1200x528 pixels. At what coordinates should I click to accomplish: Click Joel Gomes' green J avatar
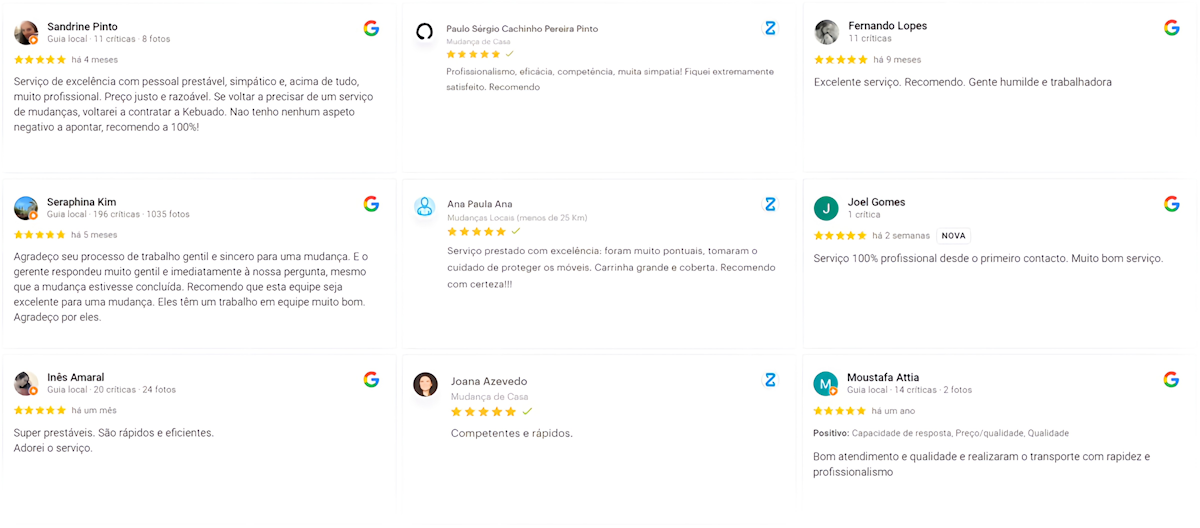tap(826, 208)
